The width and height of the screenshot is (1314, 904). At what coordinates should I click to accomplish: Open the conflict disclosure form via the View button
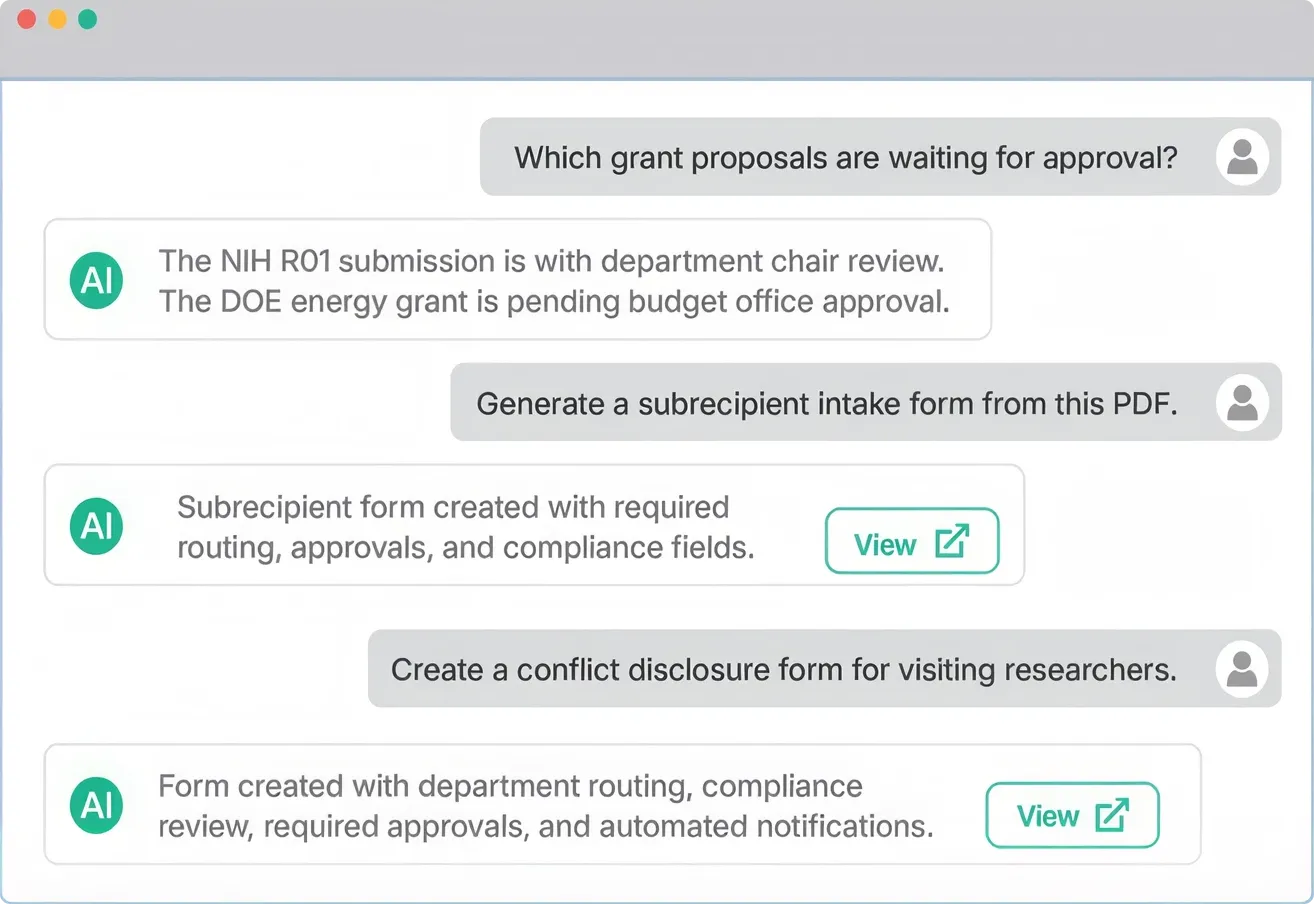pos(1072,815)
